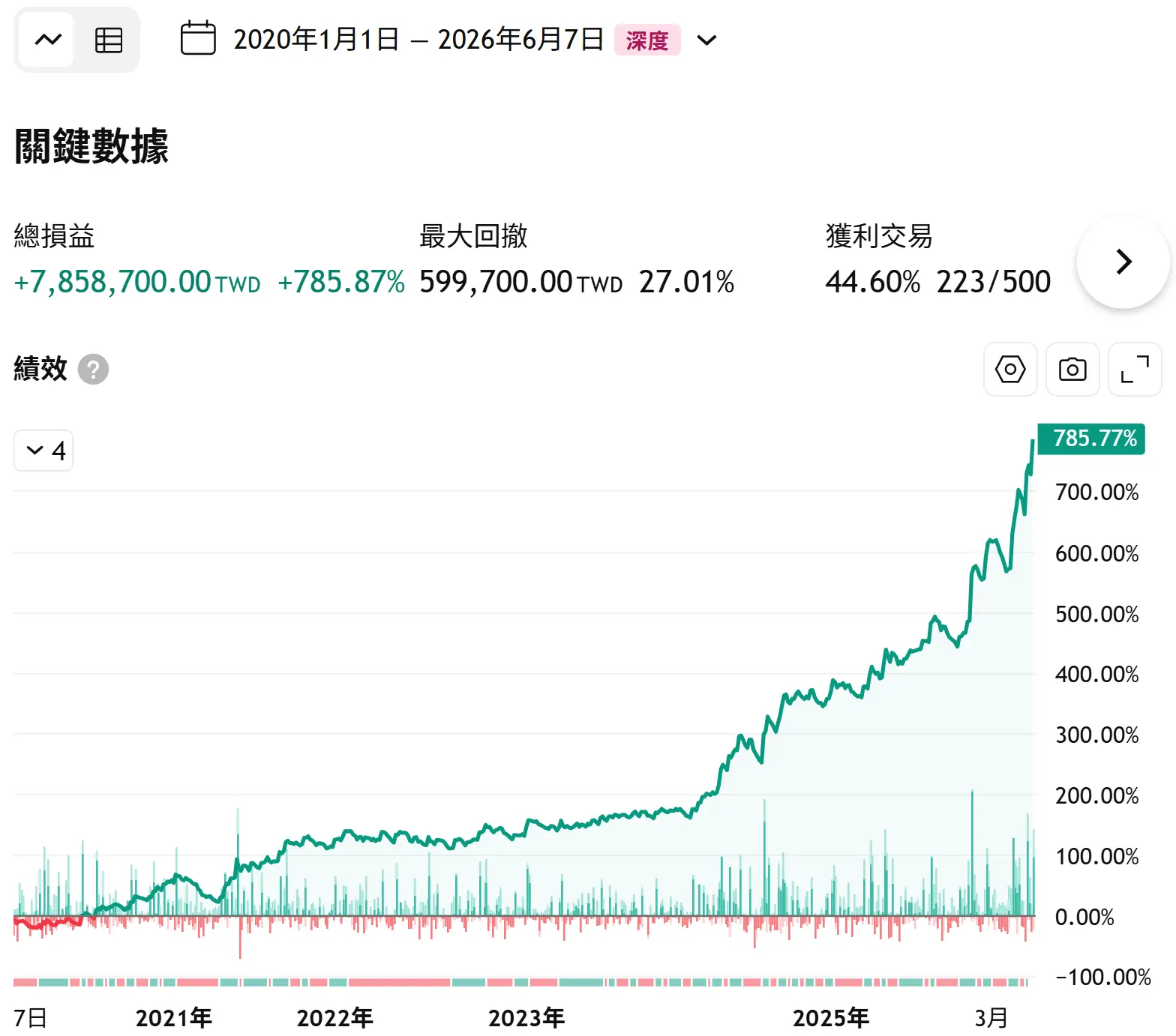The height and width of the screenshot is (1036, 1176).
Task: Click the −100.00% axis label
Action: 1102,977
